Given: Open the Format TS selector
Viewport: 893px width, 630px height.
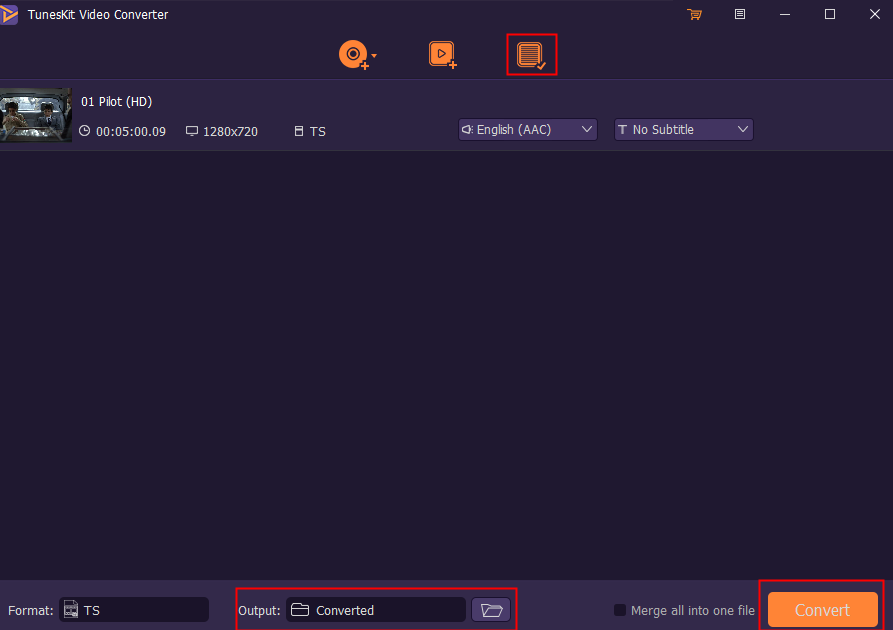Looking at the screenshot, I should (x=134, y=610).
